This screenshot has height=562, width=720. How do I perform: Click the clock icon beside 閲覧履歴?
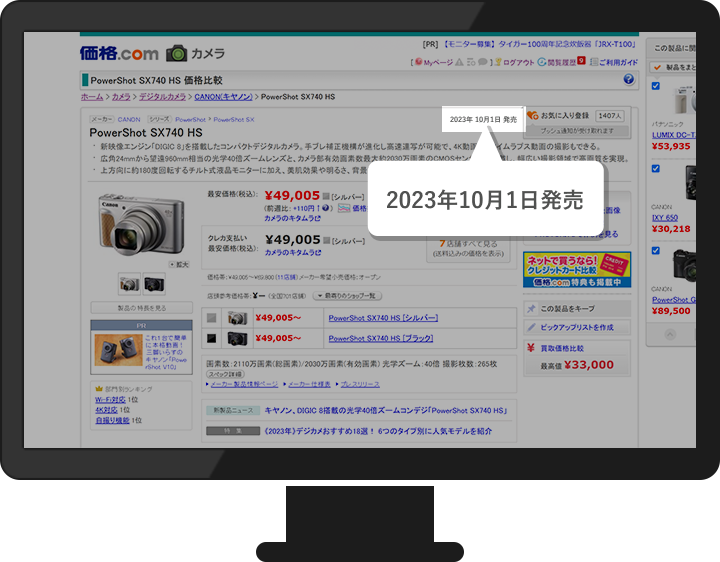[x=542, y=62]
